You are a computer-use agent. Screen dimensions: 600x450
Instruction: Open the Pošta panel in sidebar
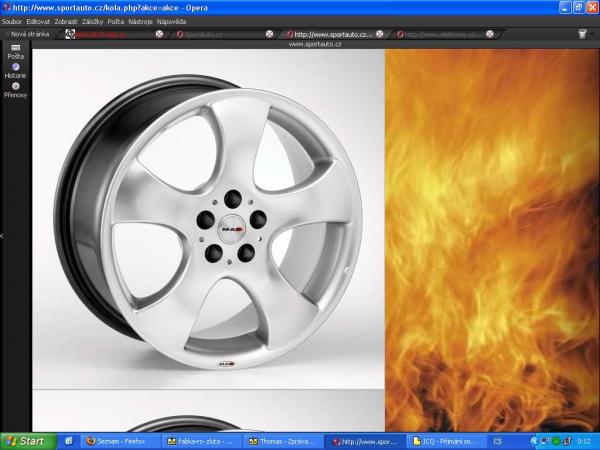point(15,51)
